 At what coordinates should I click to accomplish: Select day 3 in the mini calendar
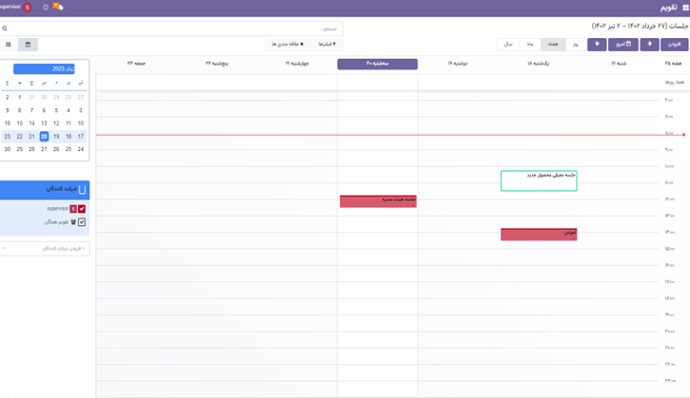pos(81,110)
